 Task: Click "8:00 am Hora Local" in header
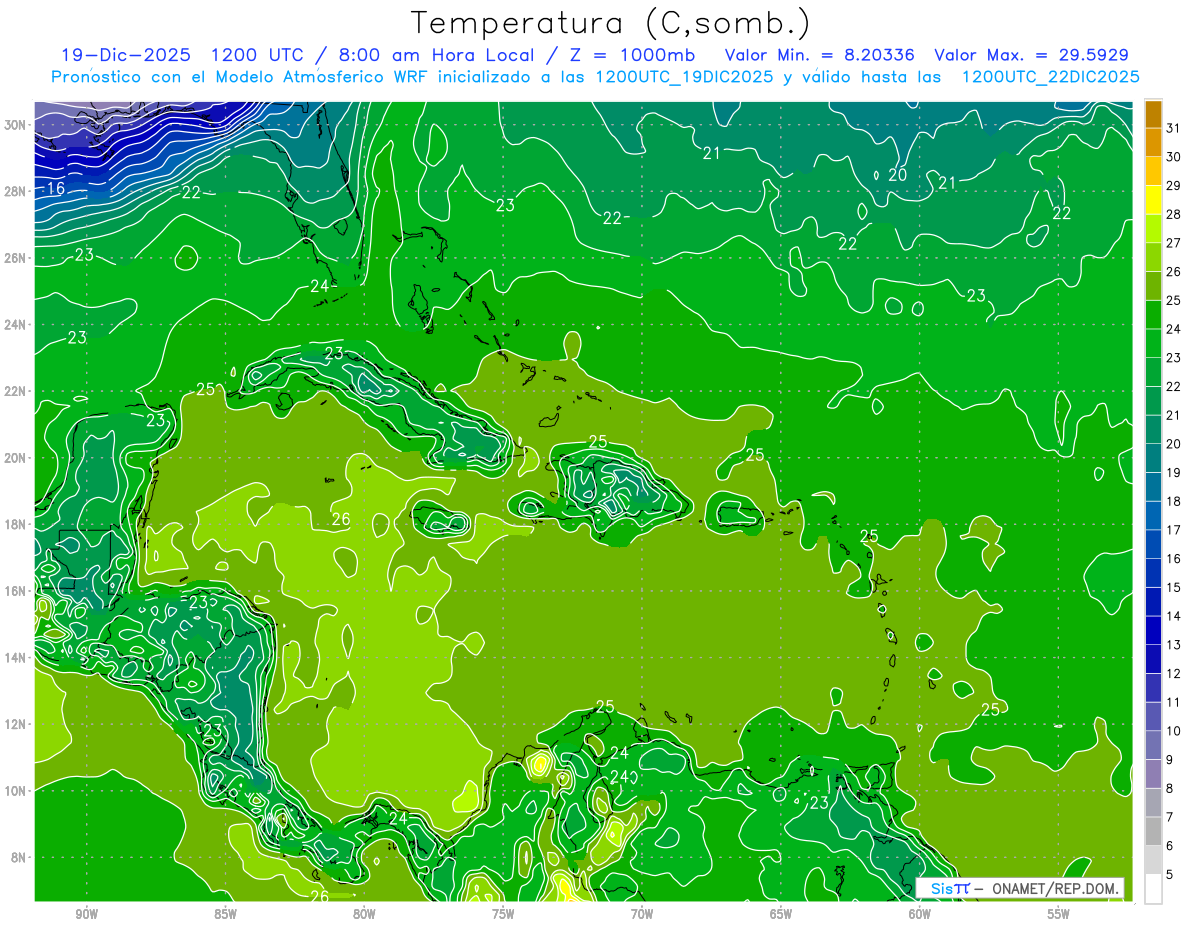coord(435,55)
